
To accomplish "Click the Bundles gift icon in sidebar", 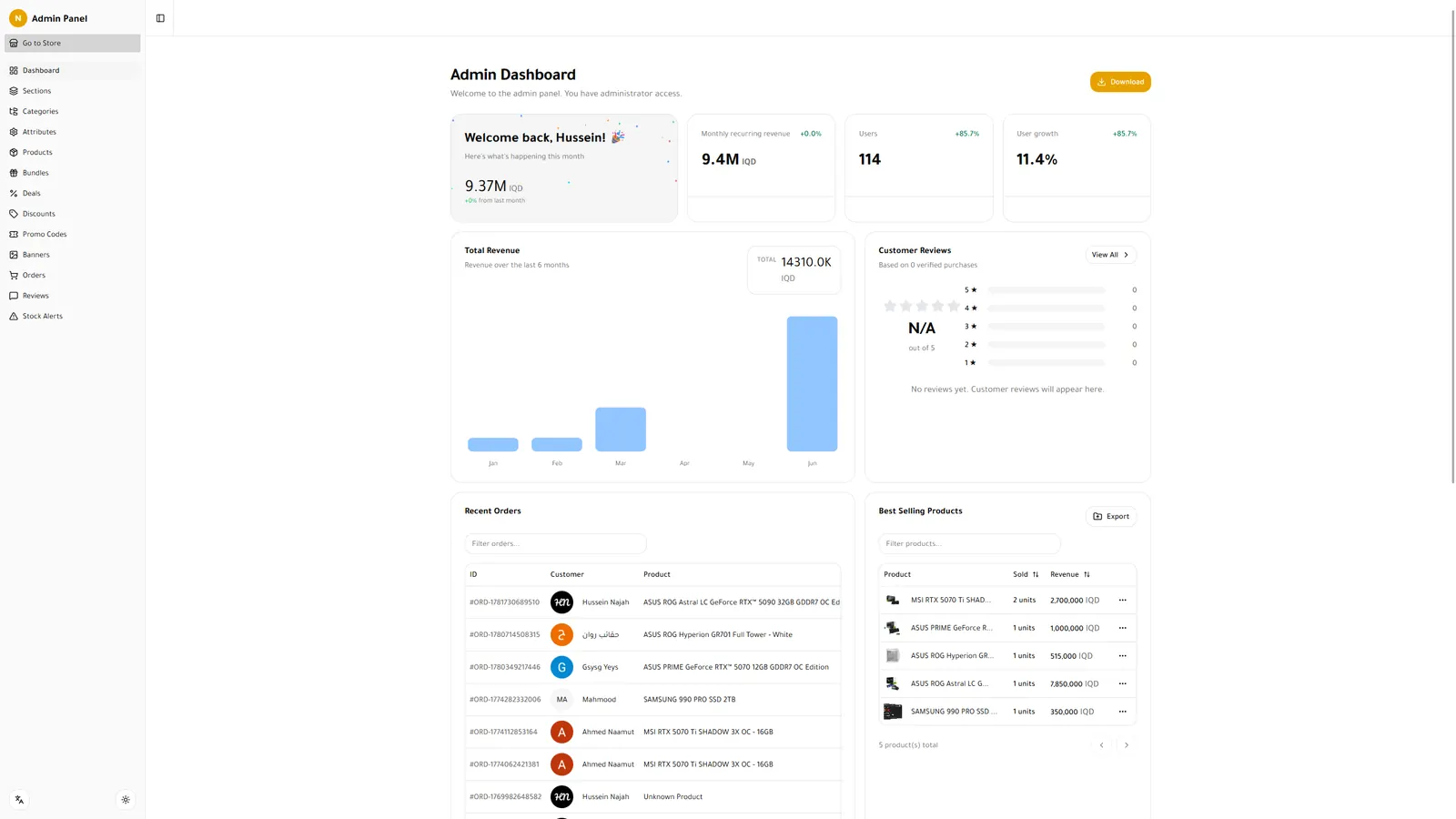I will pos(14,173).
